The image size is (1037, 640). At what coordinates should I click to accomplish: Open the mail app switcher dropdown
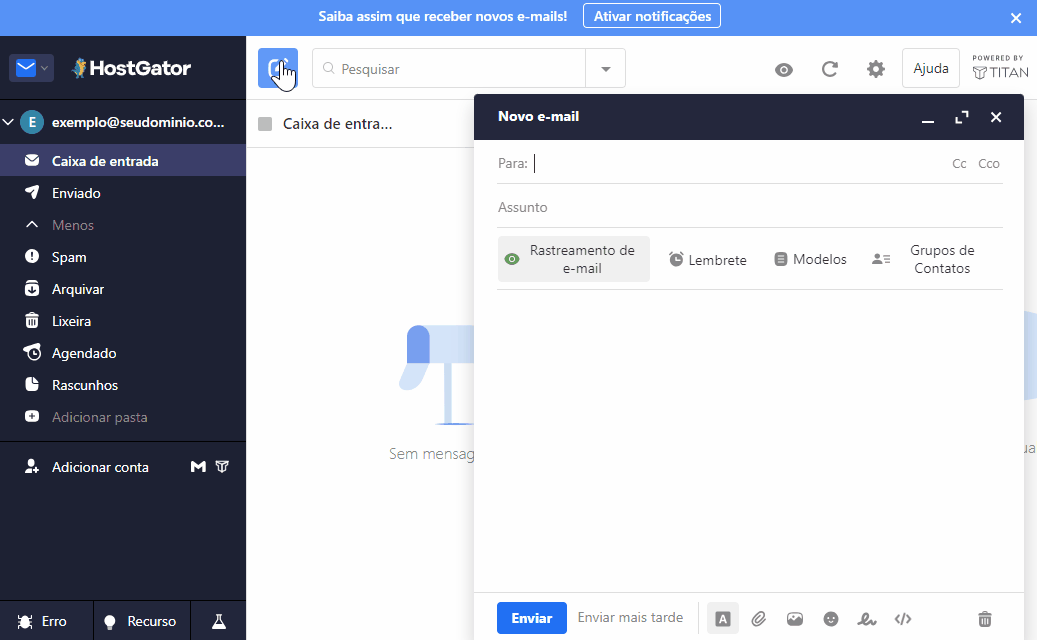[31, 68]
